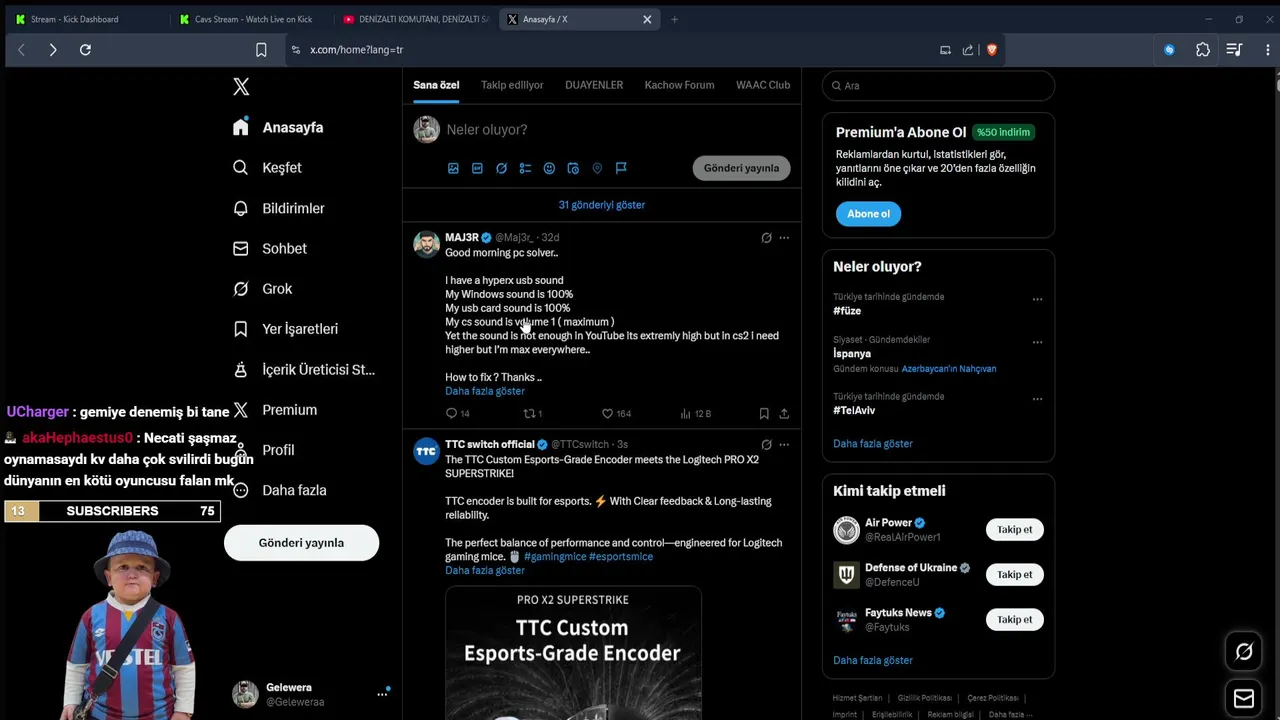Viewport: 1280px width, 720px height.
Task: Follow Faytuks News account
Action: tap(1015, 620)
